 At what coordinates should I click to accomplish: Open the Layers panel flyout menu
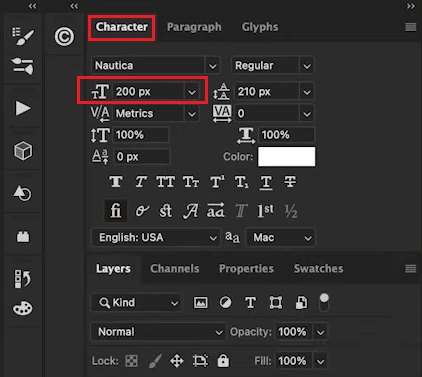tap(410, 269)
